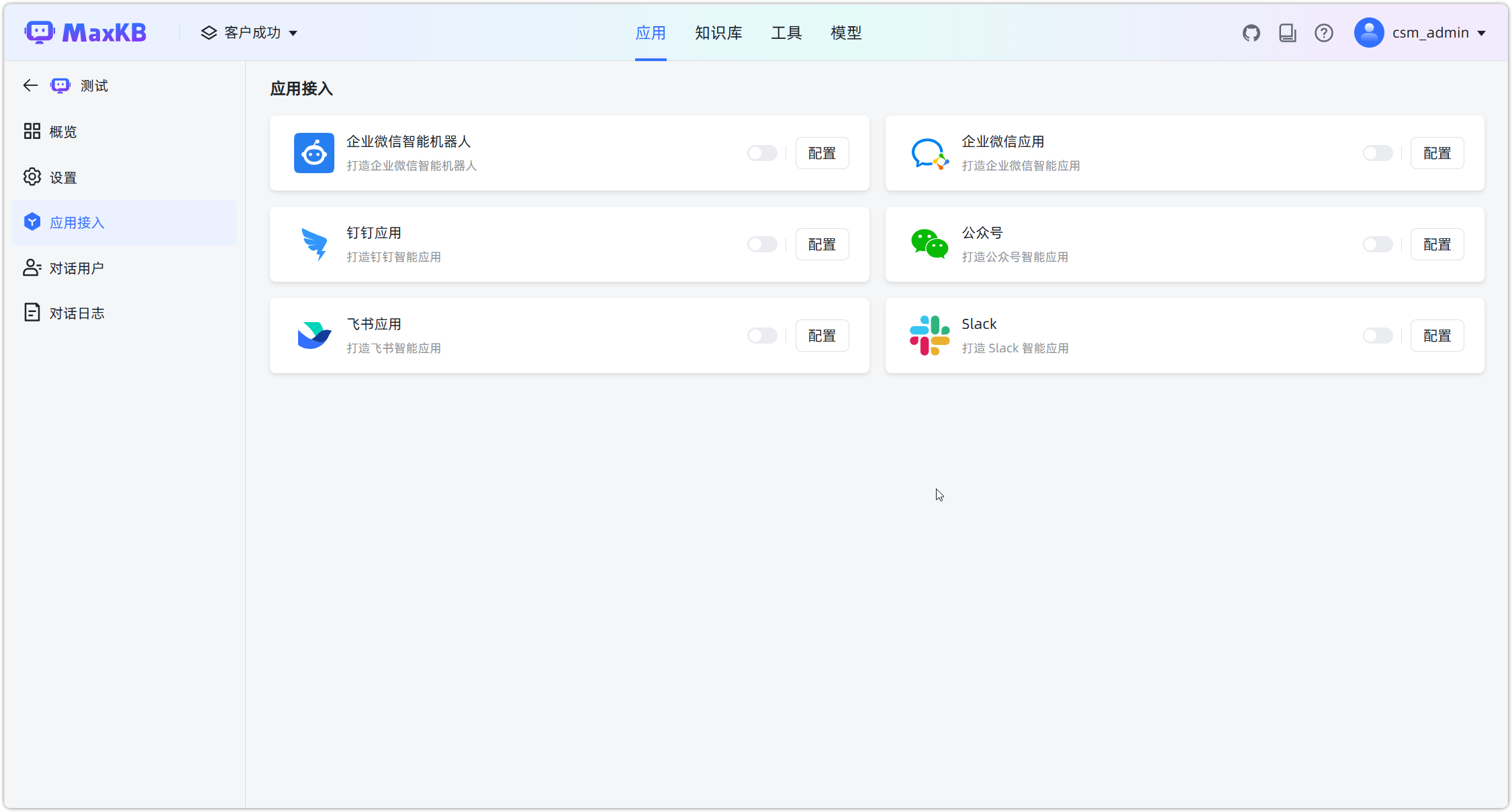The image size is (1512, 812).
Task: Click the help question mark icon
Action: [1323, 33]
